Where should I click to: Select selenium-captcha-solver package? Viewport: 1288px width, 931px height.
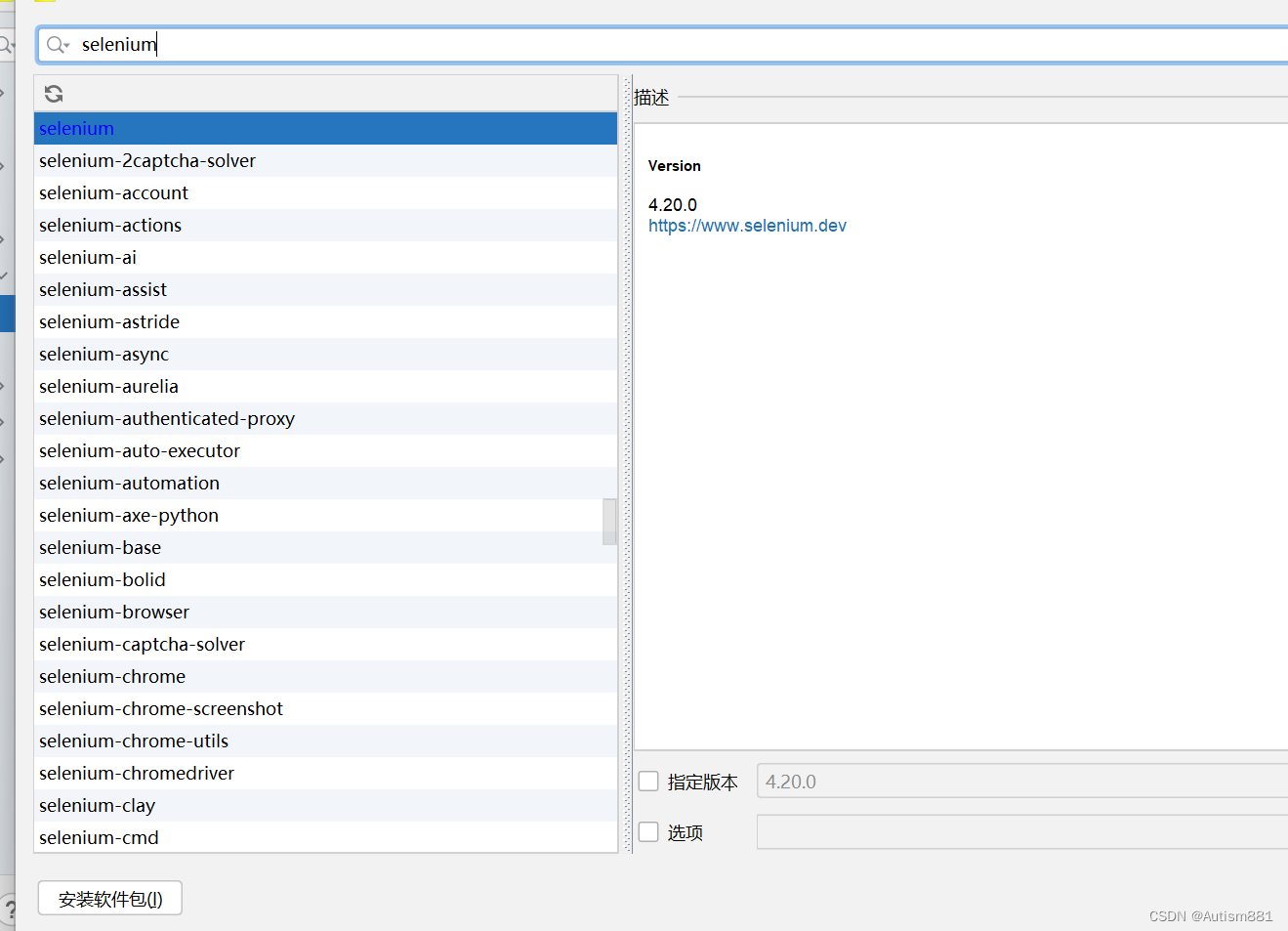tap(325, 644)
